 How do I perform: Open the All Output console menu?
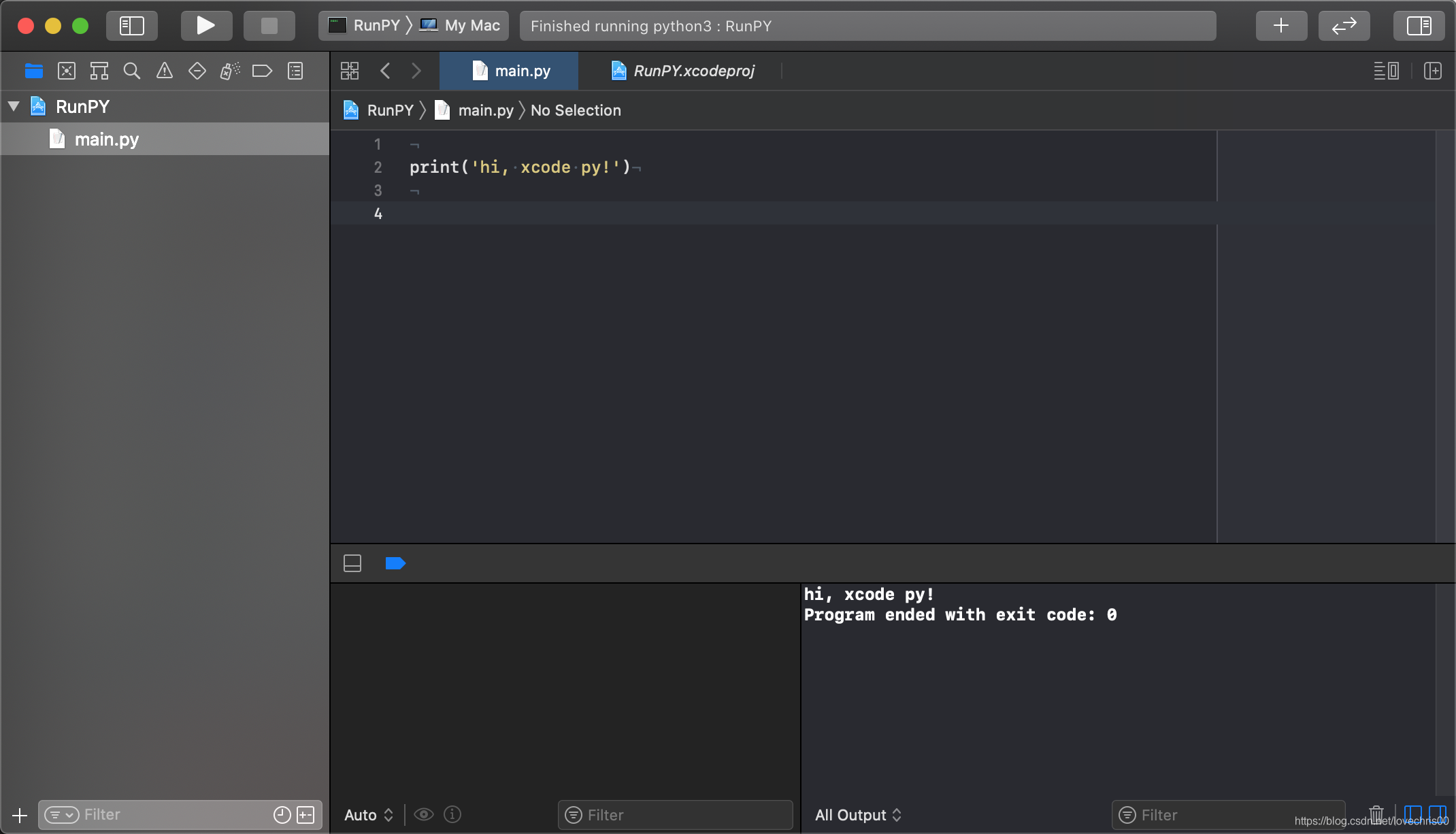858,814
